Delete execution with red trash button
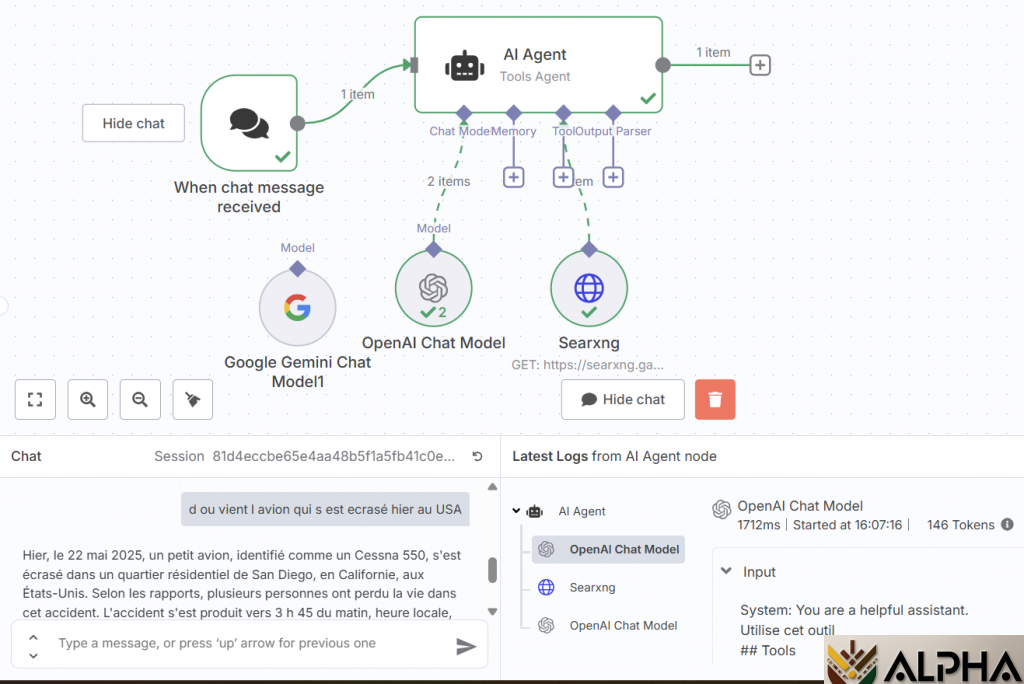This screenshot has height=684, width=1024. 715,399
